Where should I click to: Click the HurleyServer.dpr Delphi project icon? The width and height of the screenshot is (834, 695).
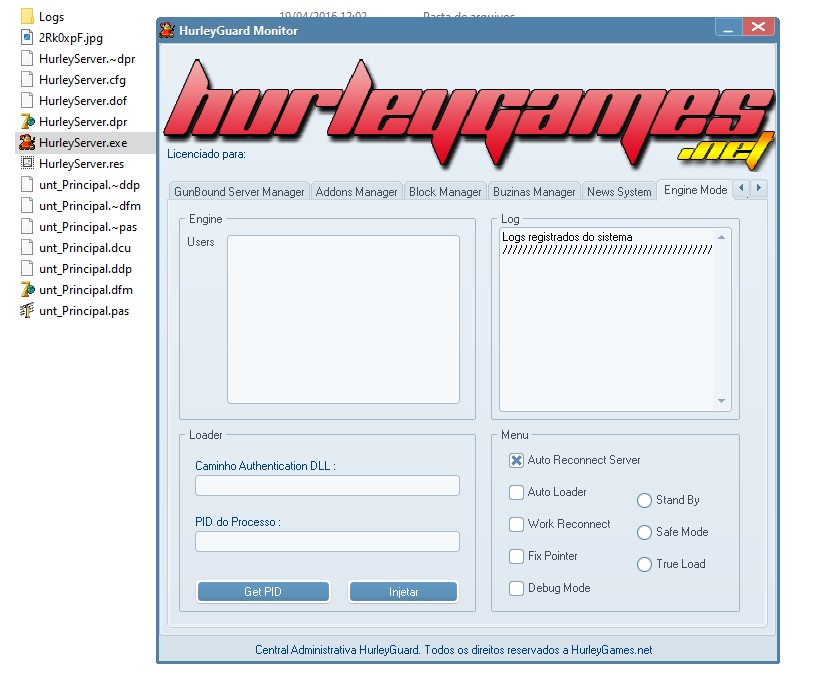[27, 122]
